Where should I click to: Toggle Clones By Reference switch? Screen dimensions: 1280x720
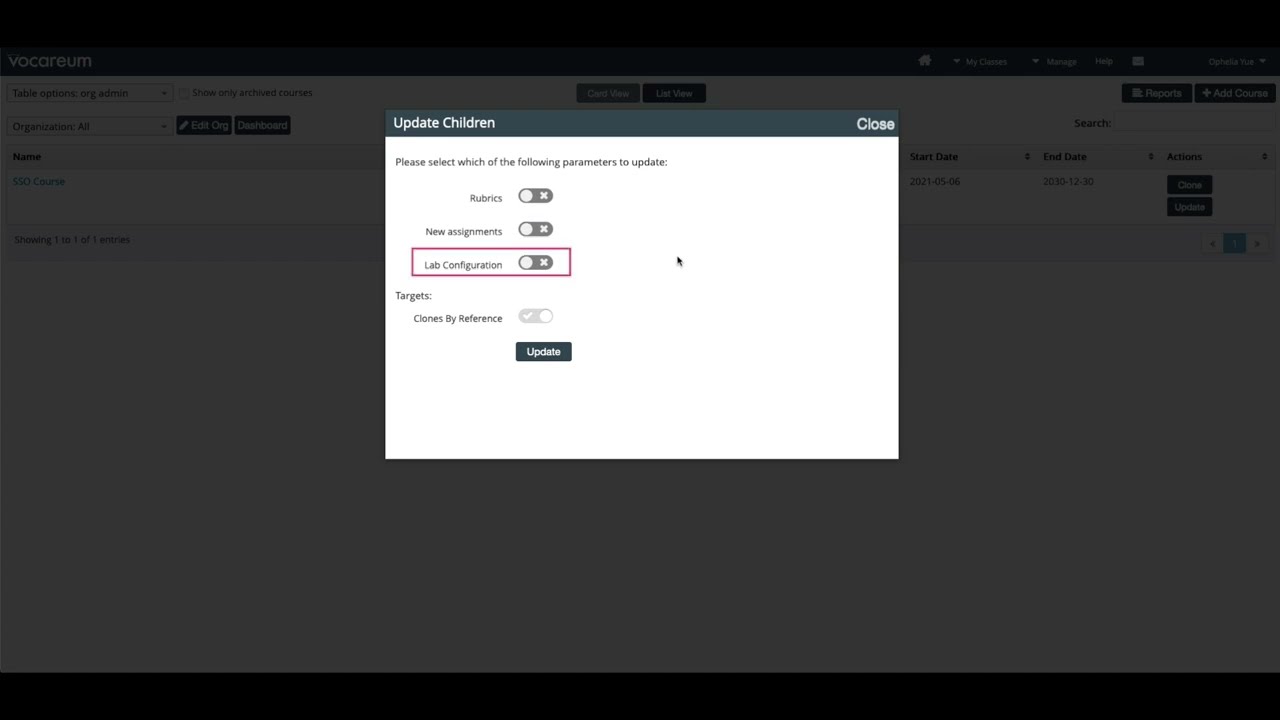(535, 316)
